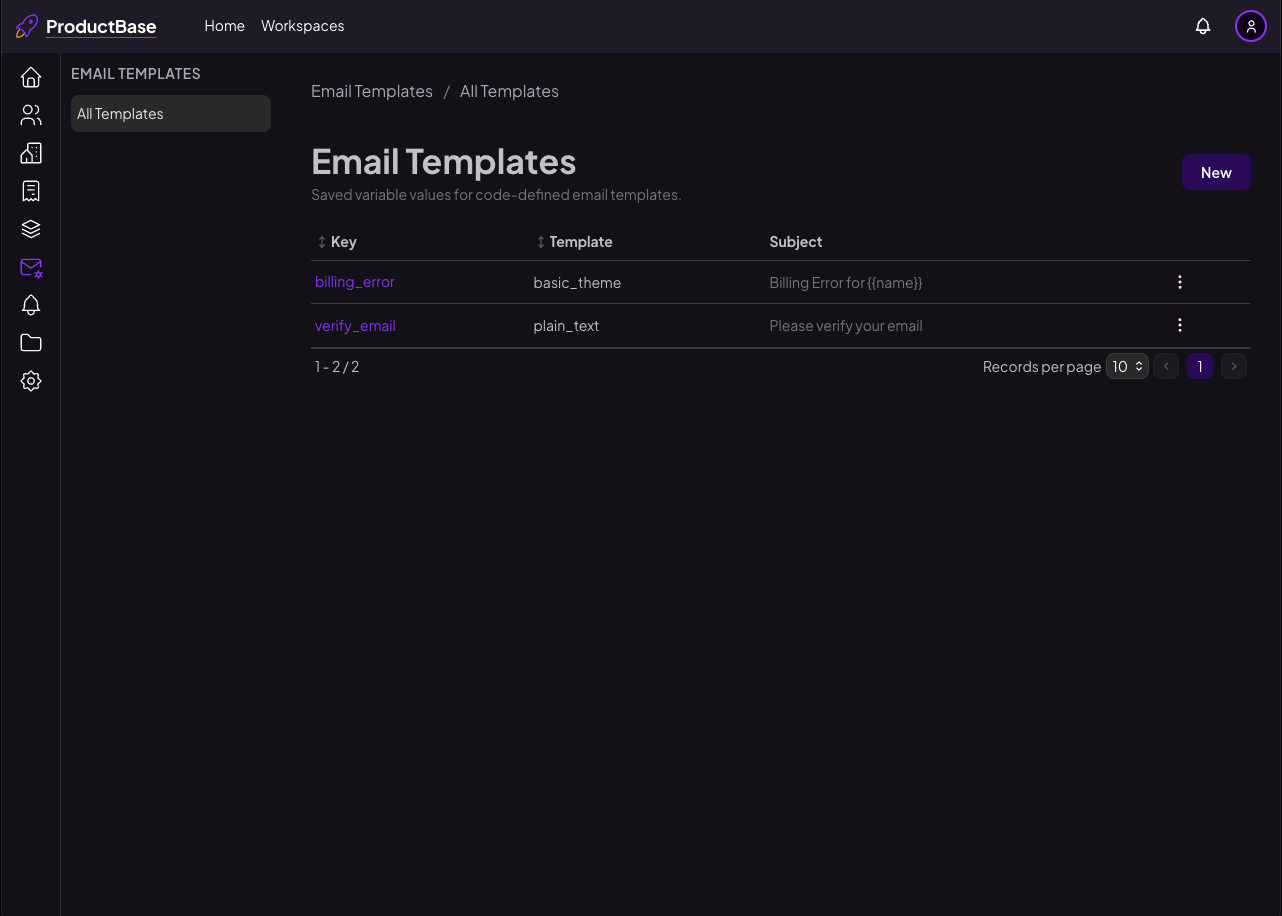The height and width of the screenshot is (916, 1282).
Task: Open row actions menu for billing_error
Action: pos(1180,282)
